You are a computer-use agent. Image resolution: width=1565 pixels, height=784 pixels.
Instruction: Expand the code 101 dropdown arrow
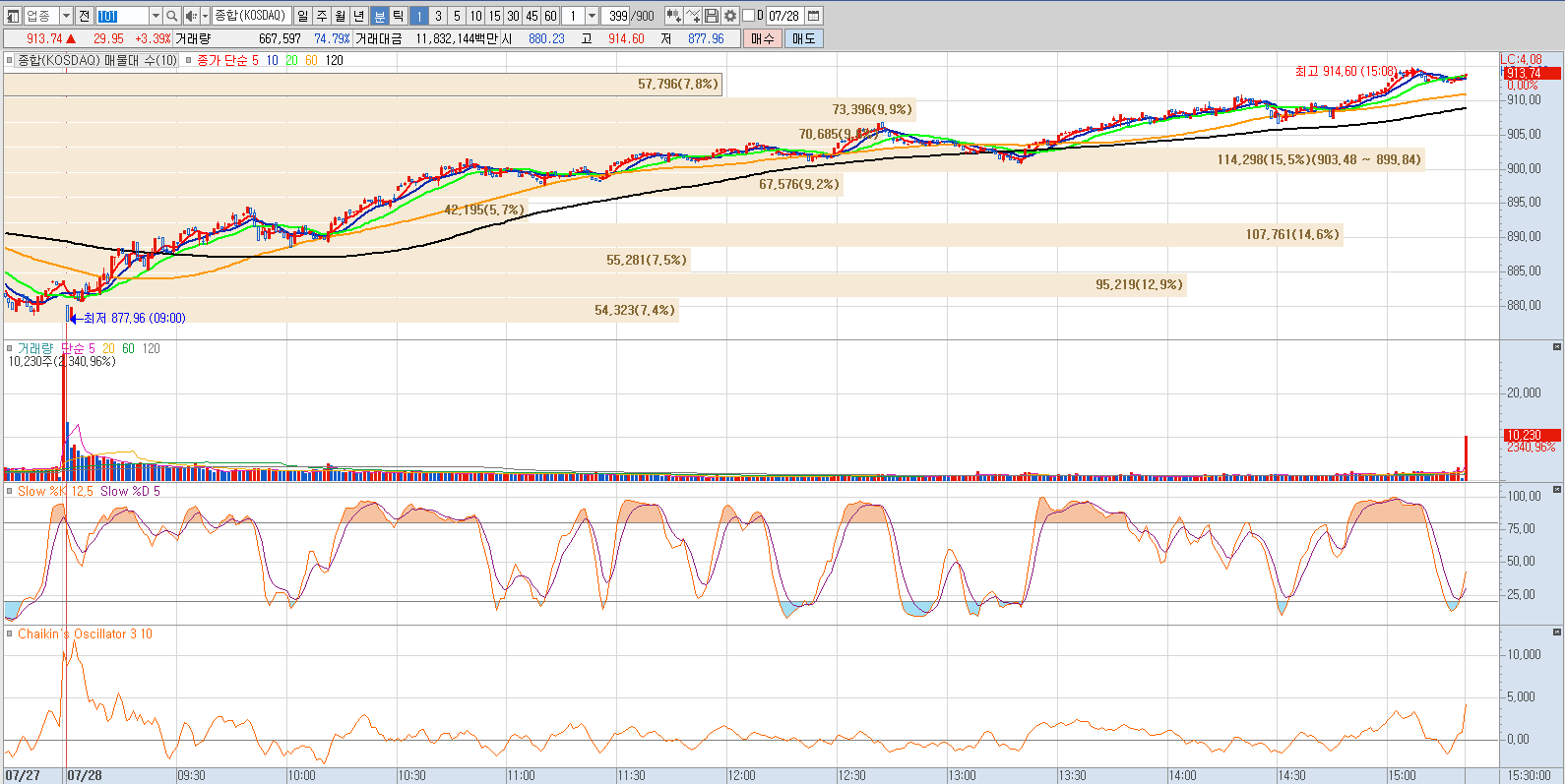[x=156, y=16]
